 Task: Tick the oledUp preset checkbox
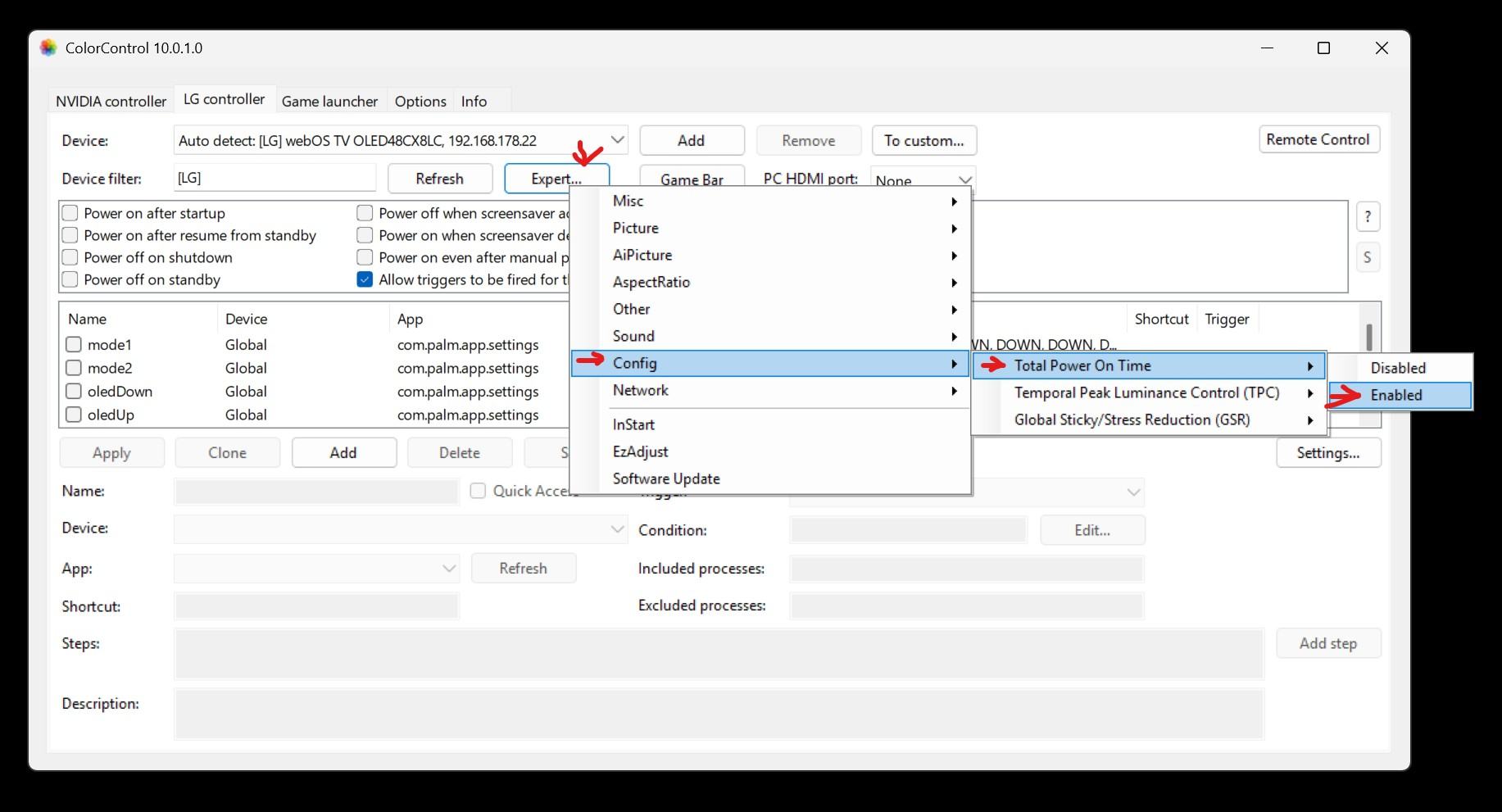74,415
